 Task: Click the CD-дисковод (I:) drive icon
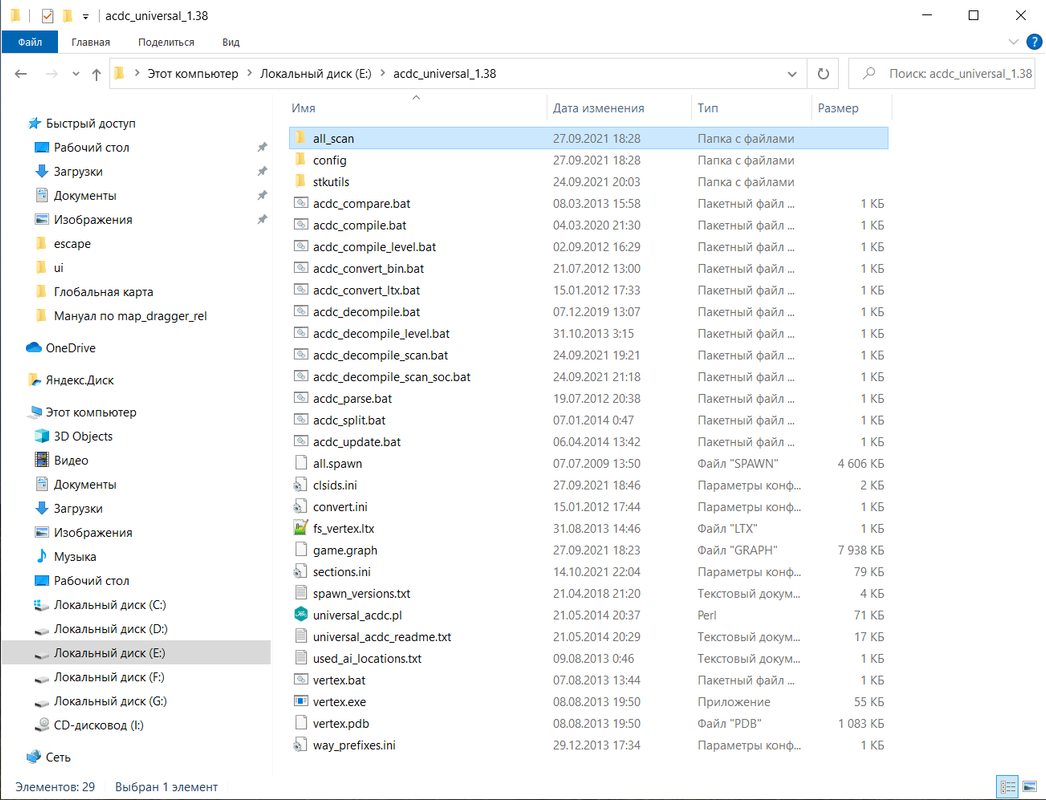pos(42,725)
